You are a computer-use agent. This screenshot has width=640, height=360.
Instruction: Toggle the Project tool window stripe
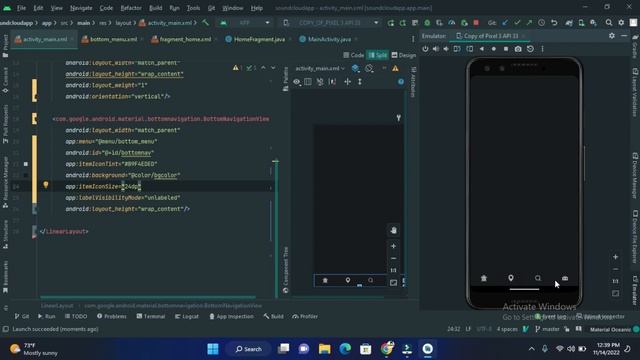pyautogui.click(x=5, y=45)
